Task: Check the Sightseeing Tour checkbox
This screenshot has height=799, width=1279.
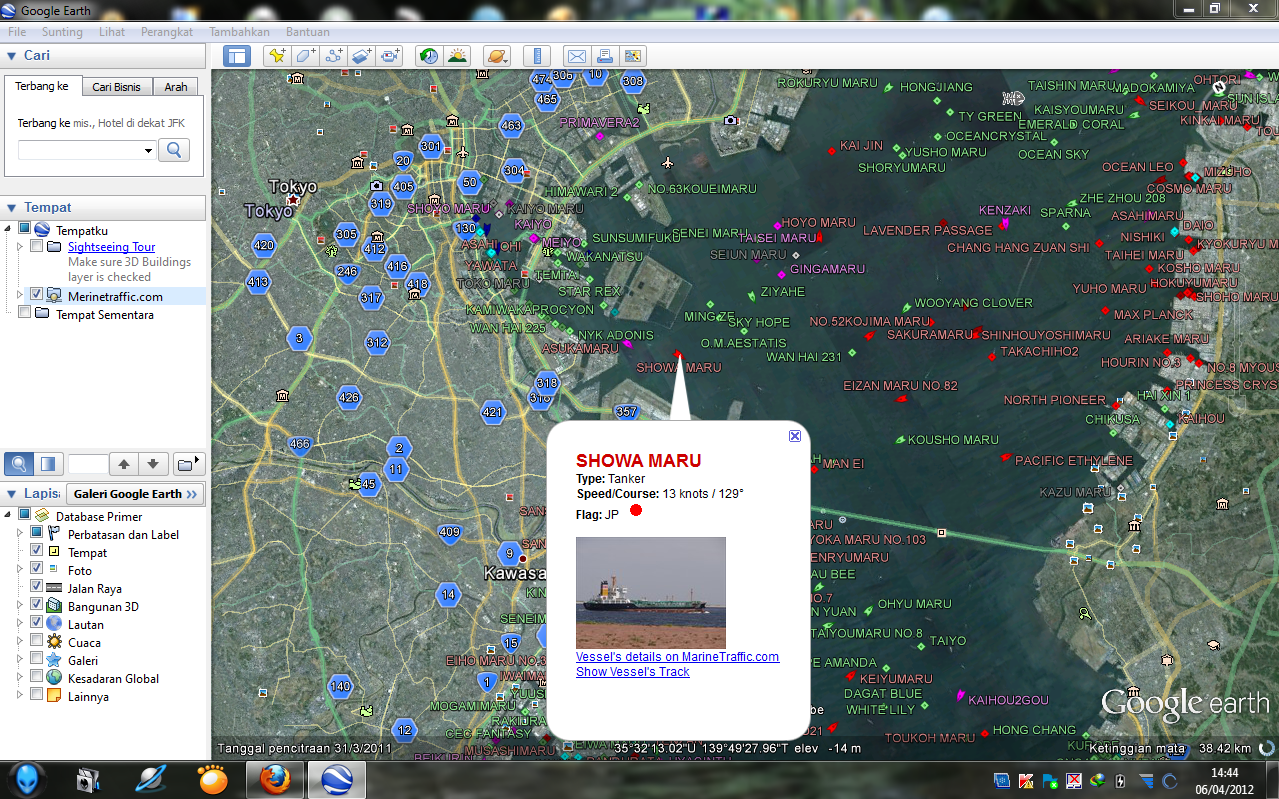Action: point(37,246)
